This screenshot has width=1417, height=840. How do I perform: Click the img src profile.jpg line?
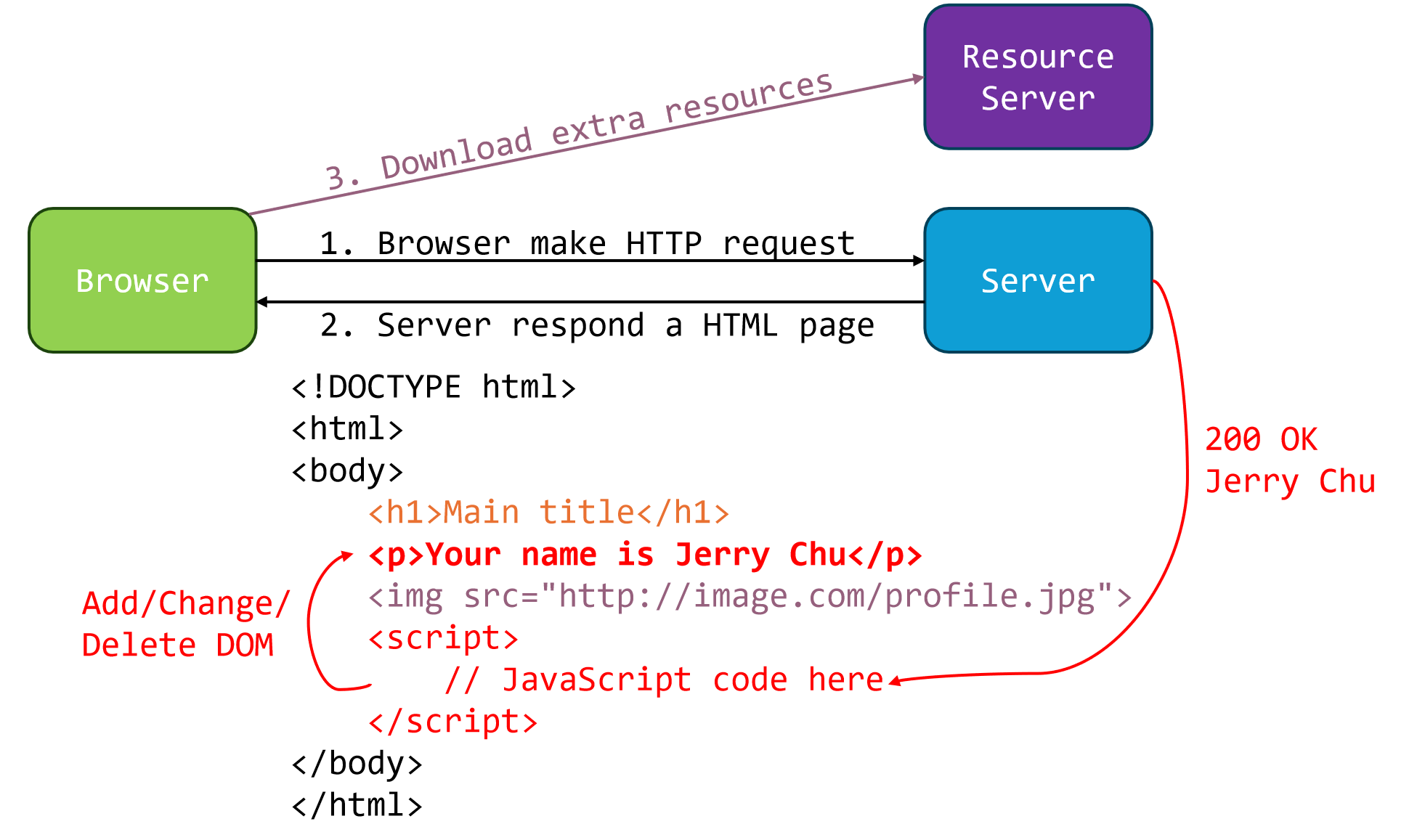[x=750, y=597]
